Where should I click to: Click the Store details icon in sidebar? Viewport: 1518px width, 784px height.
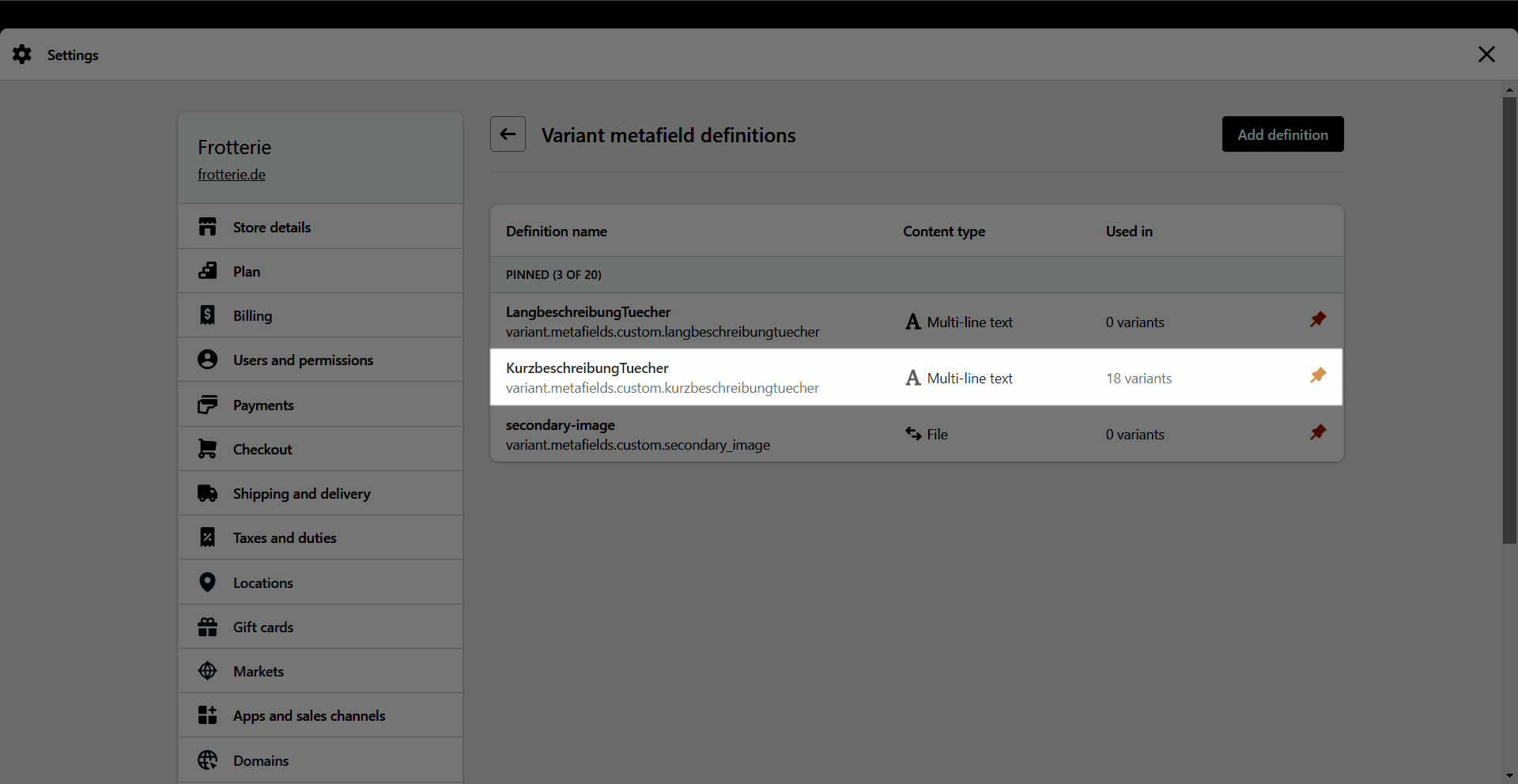click(207, 227)
